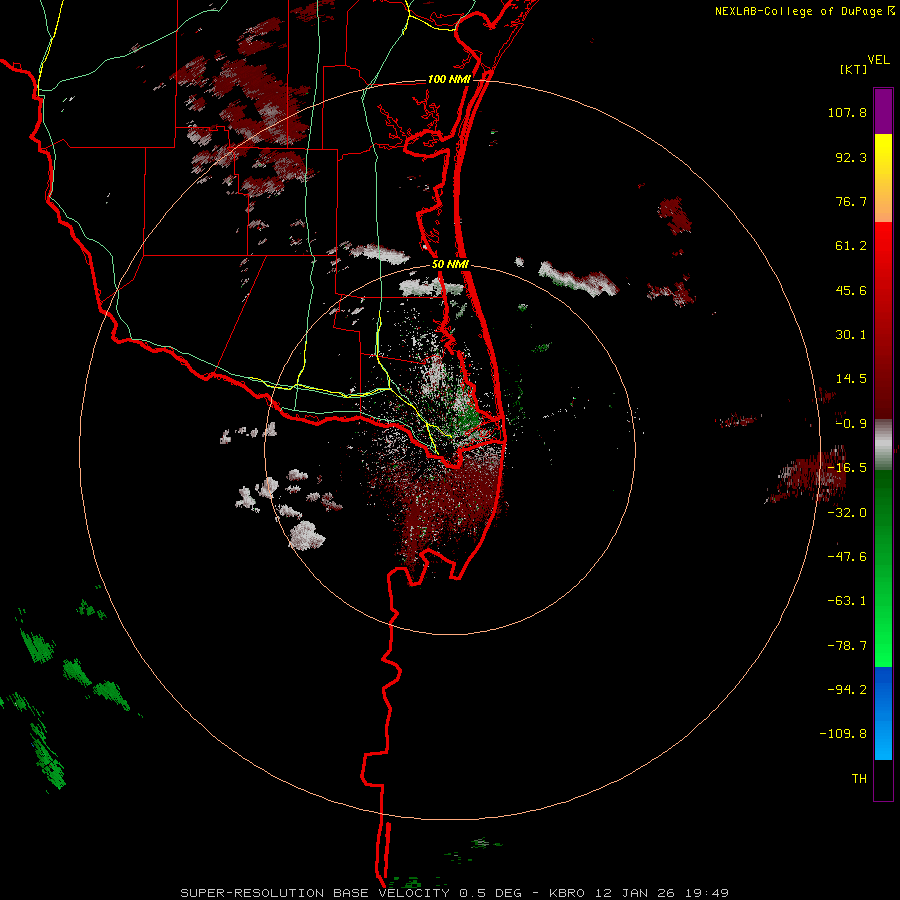Click the purple segment of the color bar

click(x=883, y=111)
